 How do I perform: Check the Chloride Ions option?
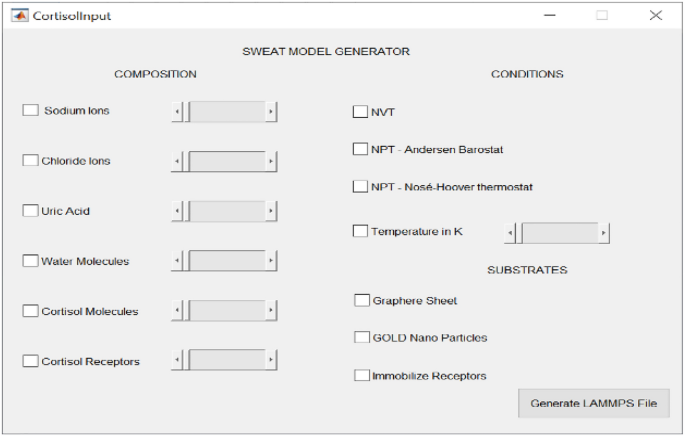coord(31,160)
